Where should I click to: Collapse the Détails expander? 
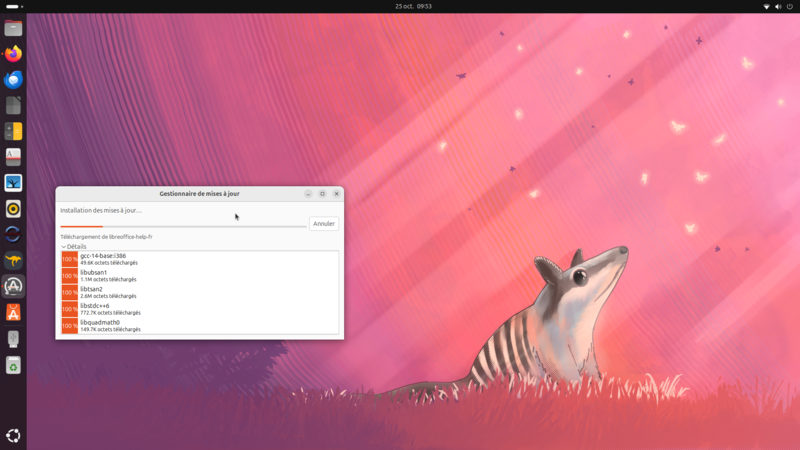(x=73, y=246)
